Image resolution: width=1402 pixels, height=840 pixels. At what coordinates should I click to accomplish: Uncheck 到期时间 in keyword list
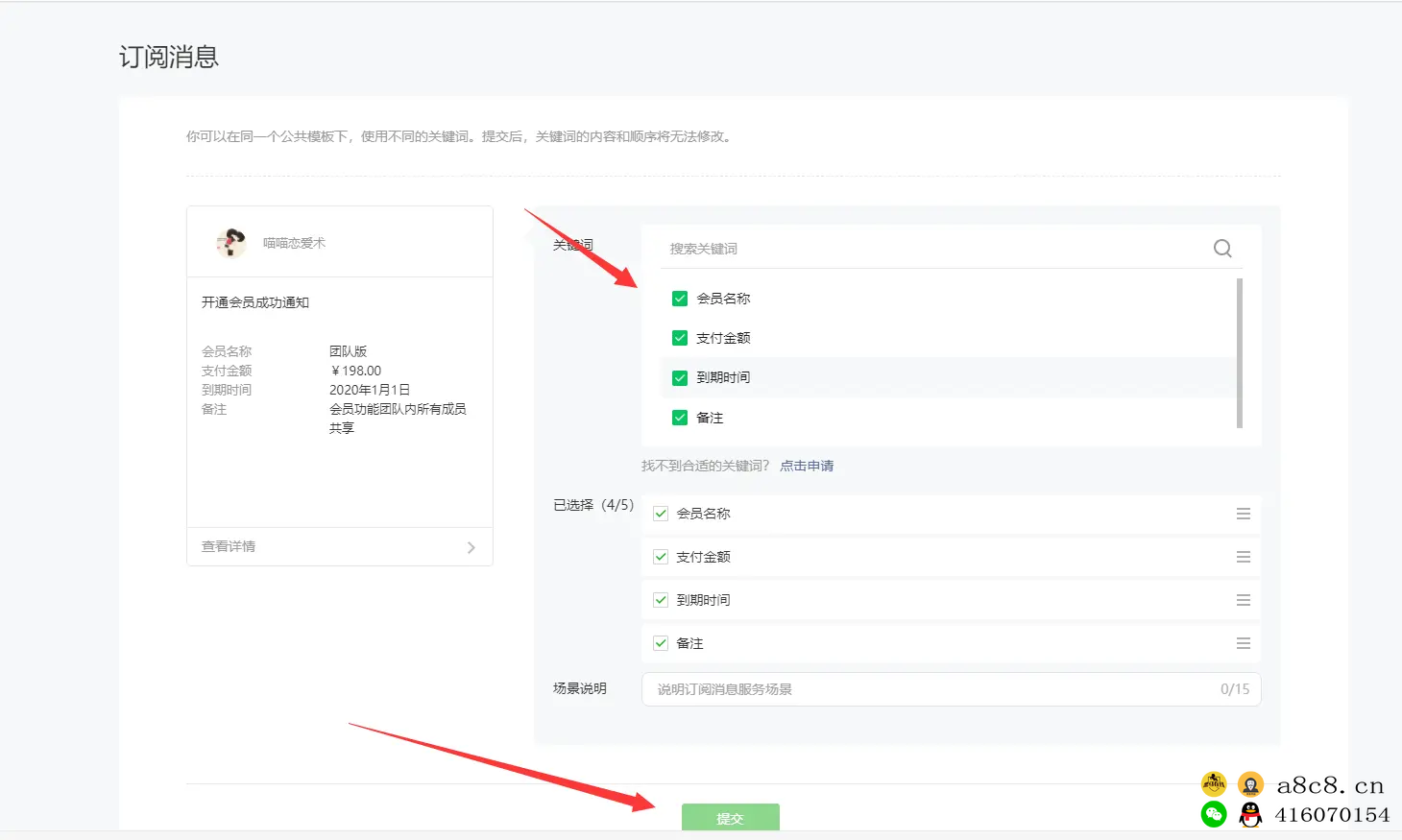point(680,378)
